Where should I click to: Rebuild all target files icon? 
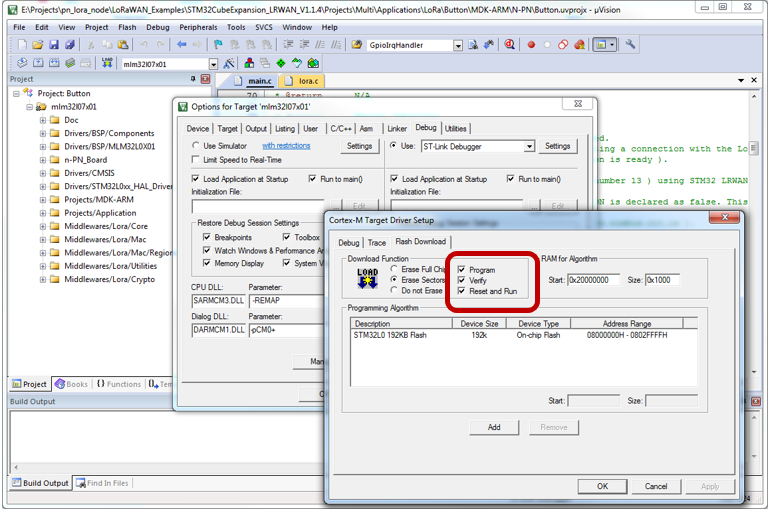pos(54,63)
